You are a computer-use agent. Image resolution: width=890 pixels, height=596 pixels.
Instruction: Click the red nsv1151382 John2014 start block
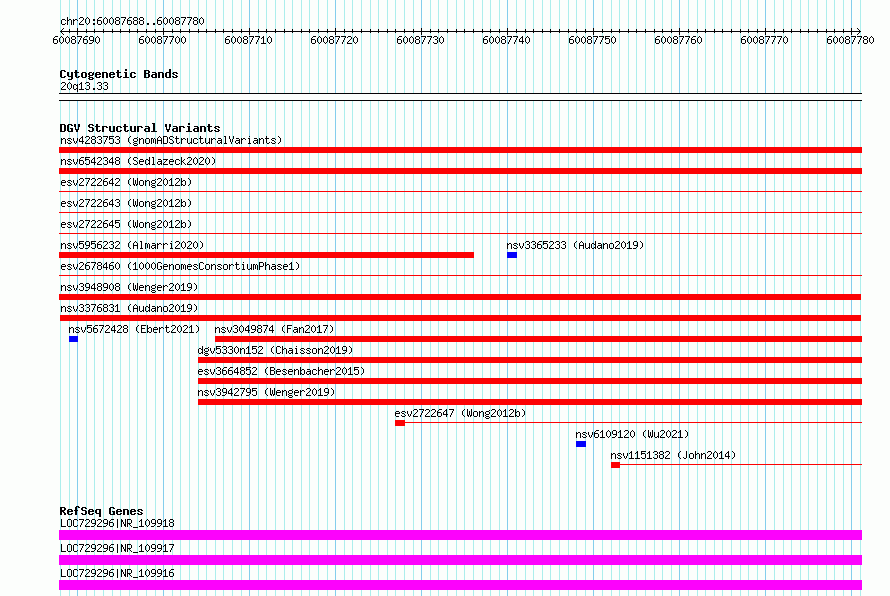[x=615, y=465]
